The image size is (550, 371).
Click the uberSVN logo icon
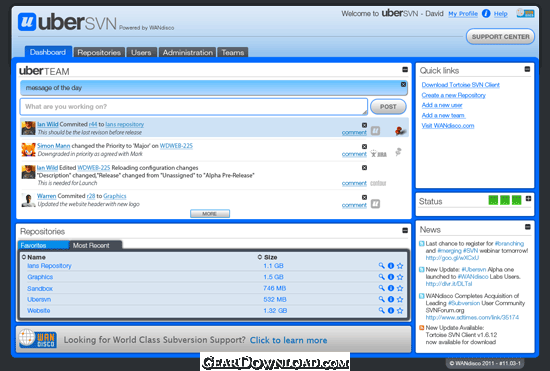(x=27, y=21)
